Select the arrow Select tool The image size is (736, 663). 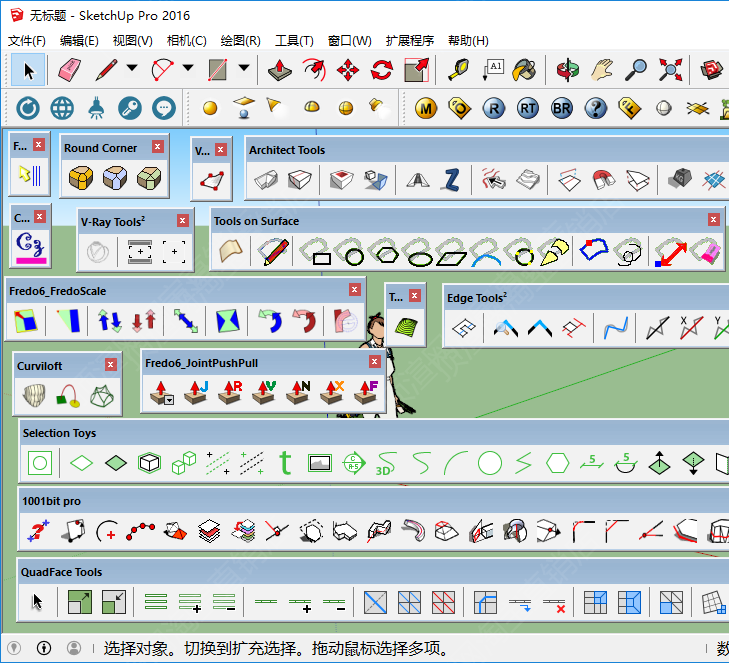coord(29,70)
